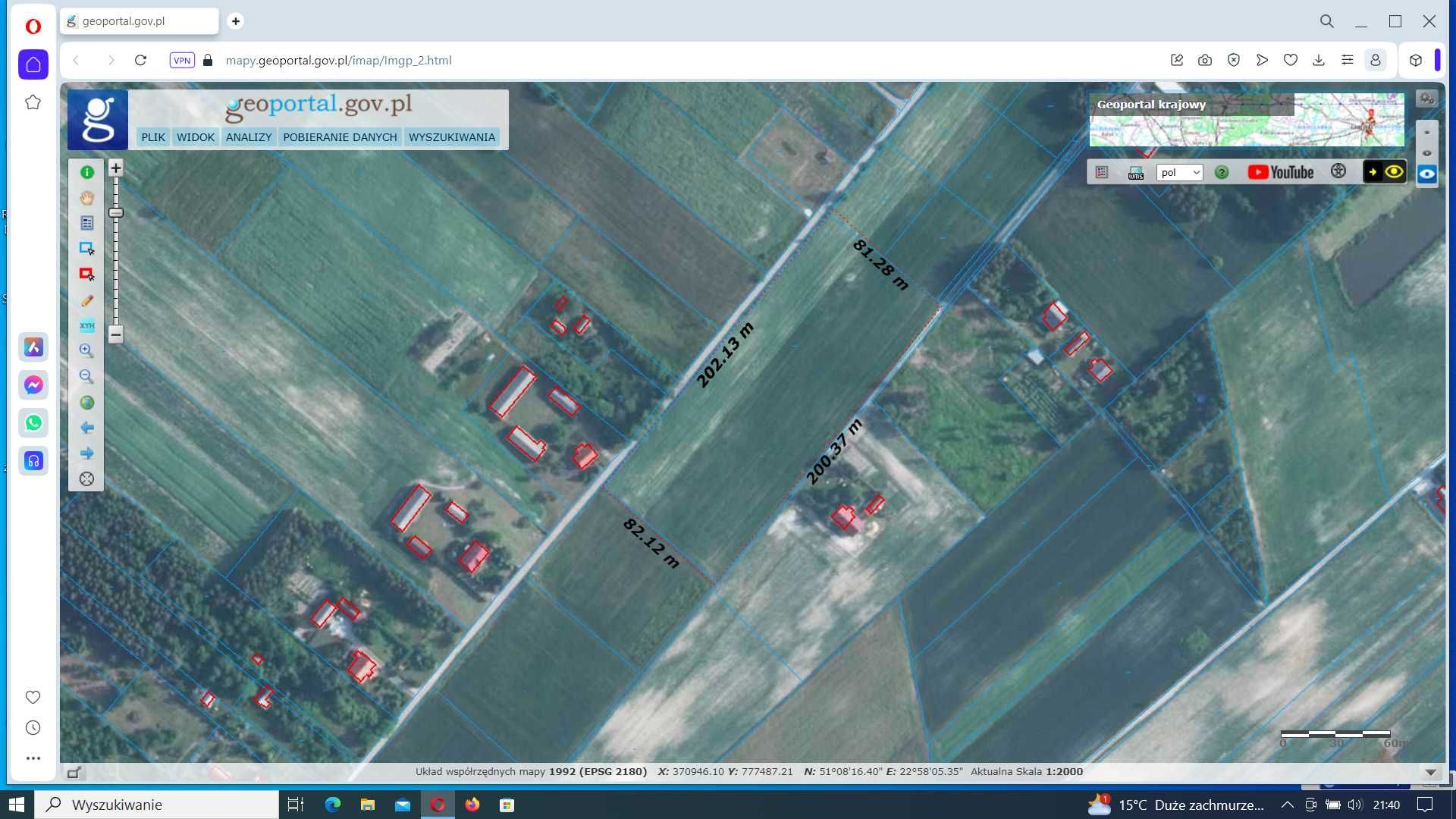
Task: Click the bottom-left status bar panel icon
Action: point(74,773)
